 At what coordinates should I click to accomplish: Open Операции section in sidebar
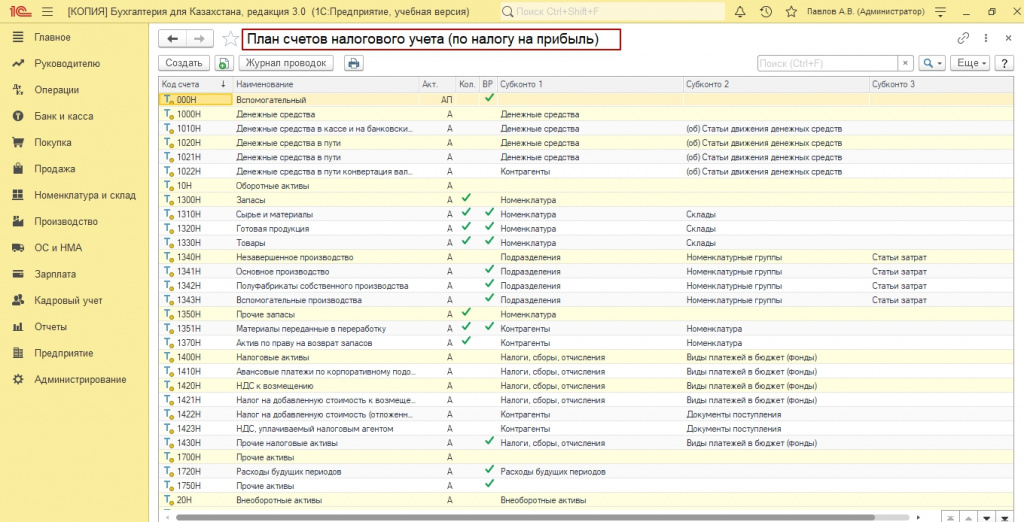[57, 90]
